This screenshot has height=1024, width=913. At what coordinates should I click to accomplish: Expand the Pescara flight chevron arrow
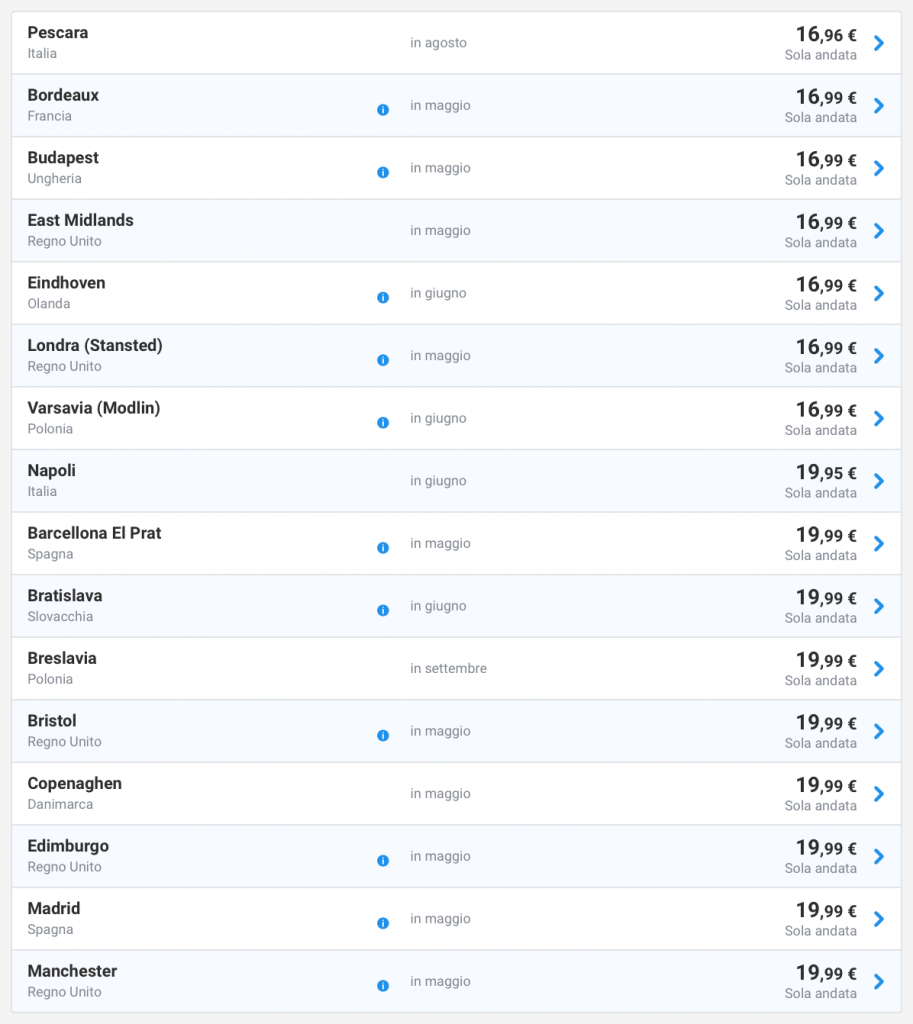click(x=879, y=43)
